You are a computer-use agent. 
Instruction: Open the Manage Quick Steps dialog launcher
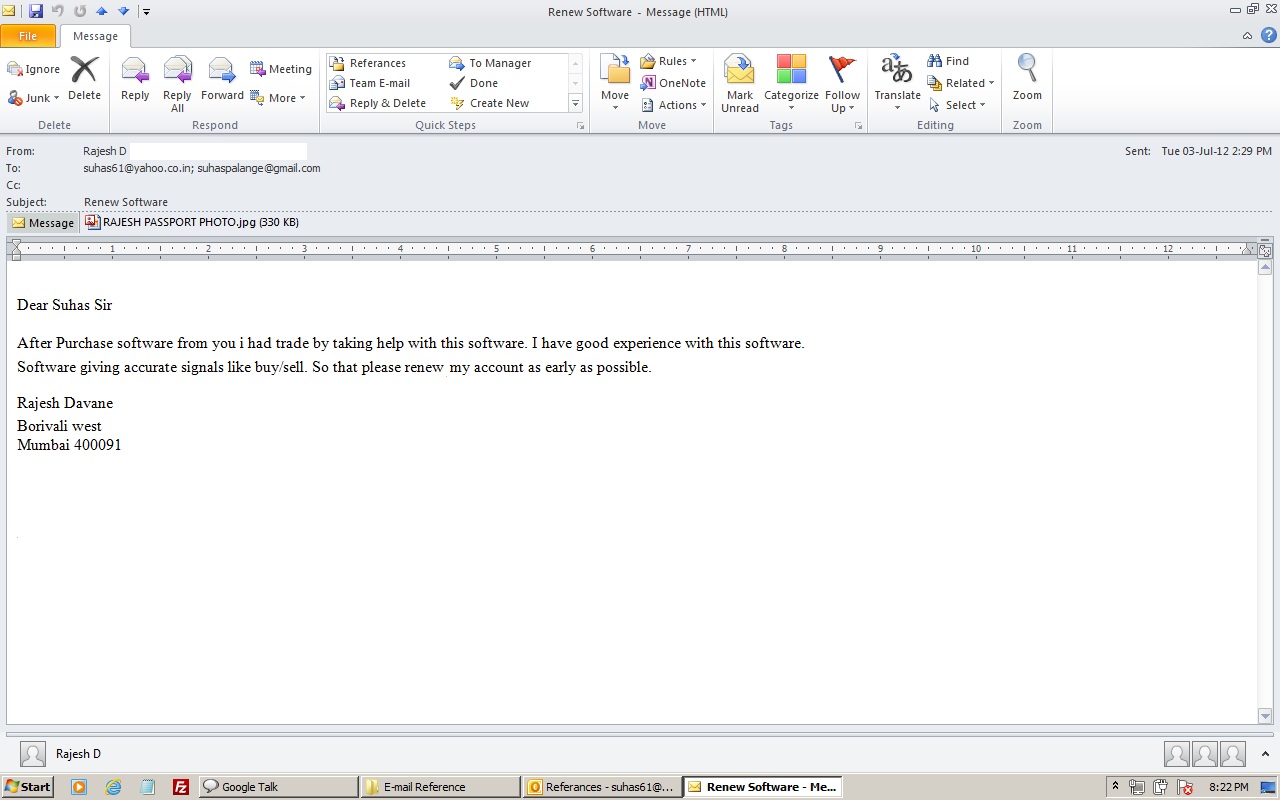(x=580, y=126)
